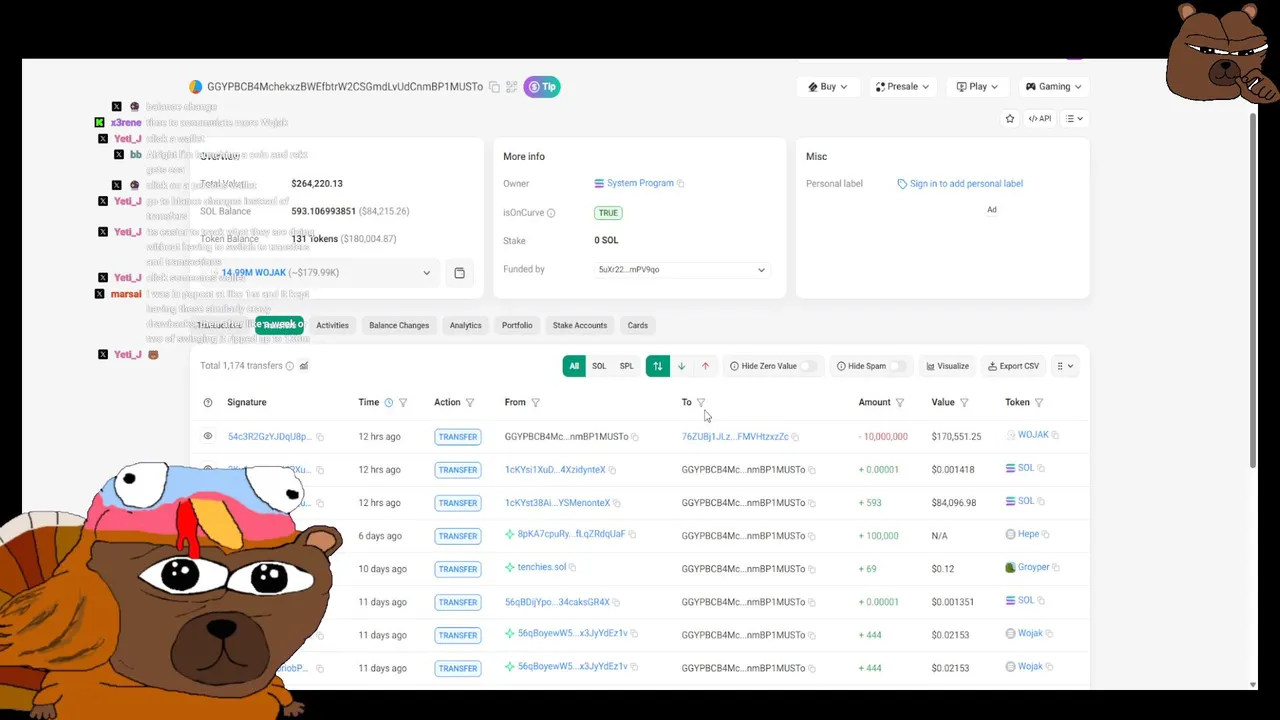The image size is (1280, 720).
Task: Open the table column settings dropdown
Action: click(x=1065, y=366)
